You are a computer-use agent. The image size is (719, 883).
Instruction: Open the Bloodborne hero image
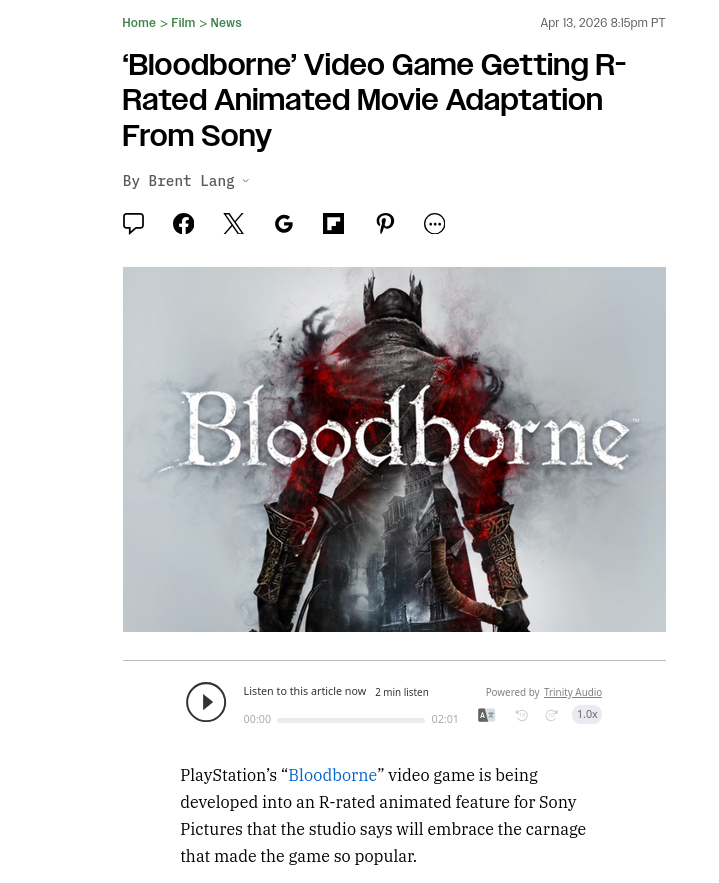394,449
